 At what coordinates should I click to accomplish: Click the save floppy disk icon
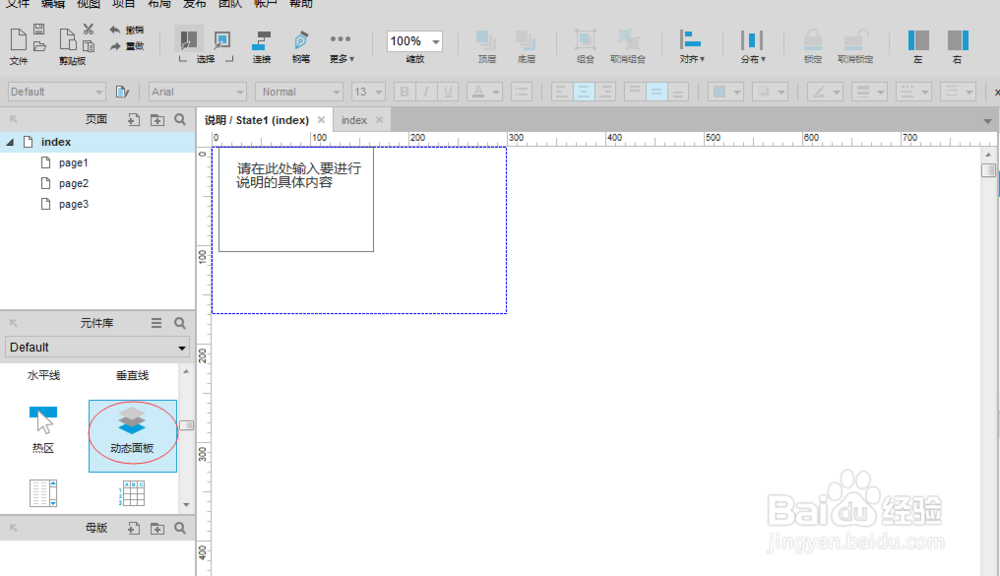[x=39, y=29]
